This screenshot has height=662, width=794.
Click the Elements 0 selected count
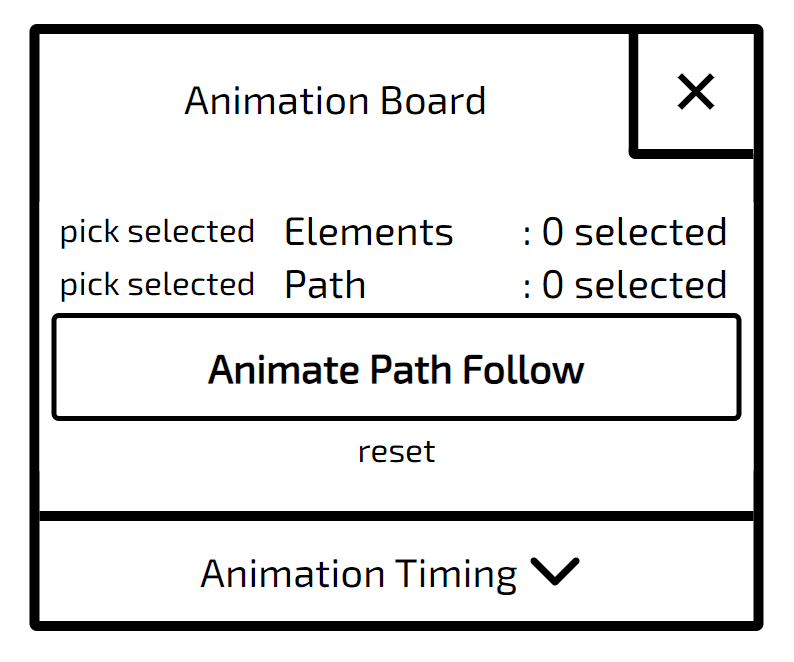(625, 232)
